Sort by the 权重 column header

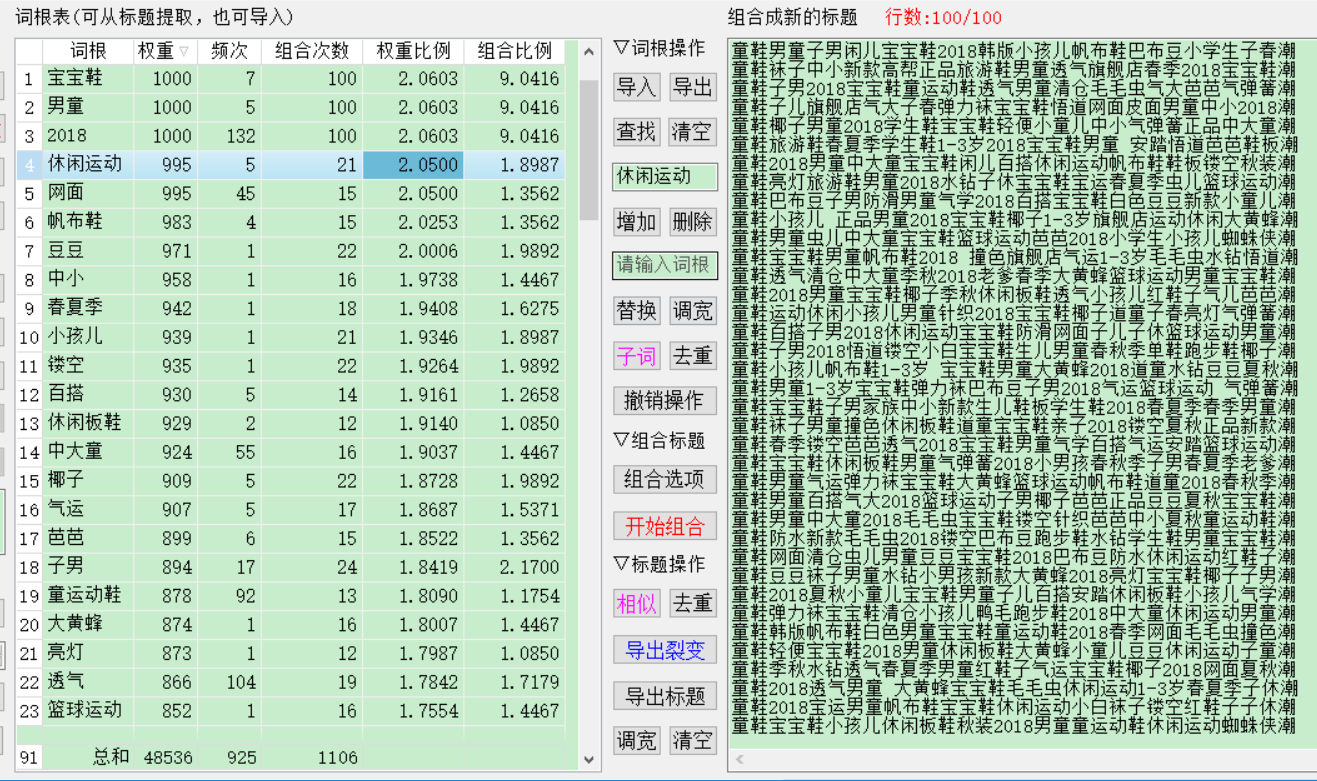tap(163, 51)
